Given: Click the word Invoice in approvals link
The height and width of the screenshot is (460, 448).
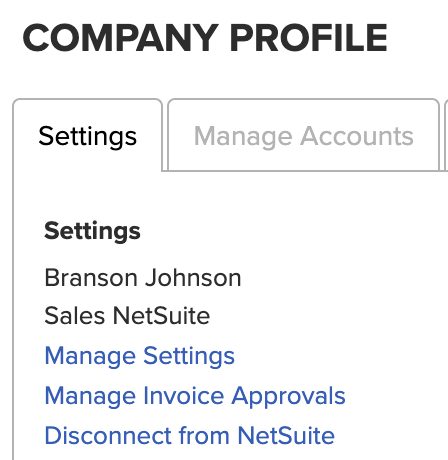Looking at the screenshot, I should pos(184,396).
